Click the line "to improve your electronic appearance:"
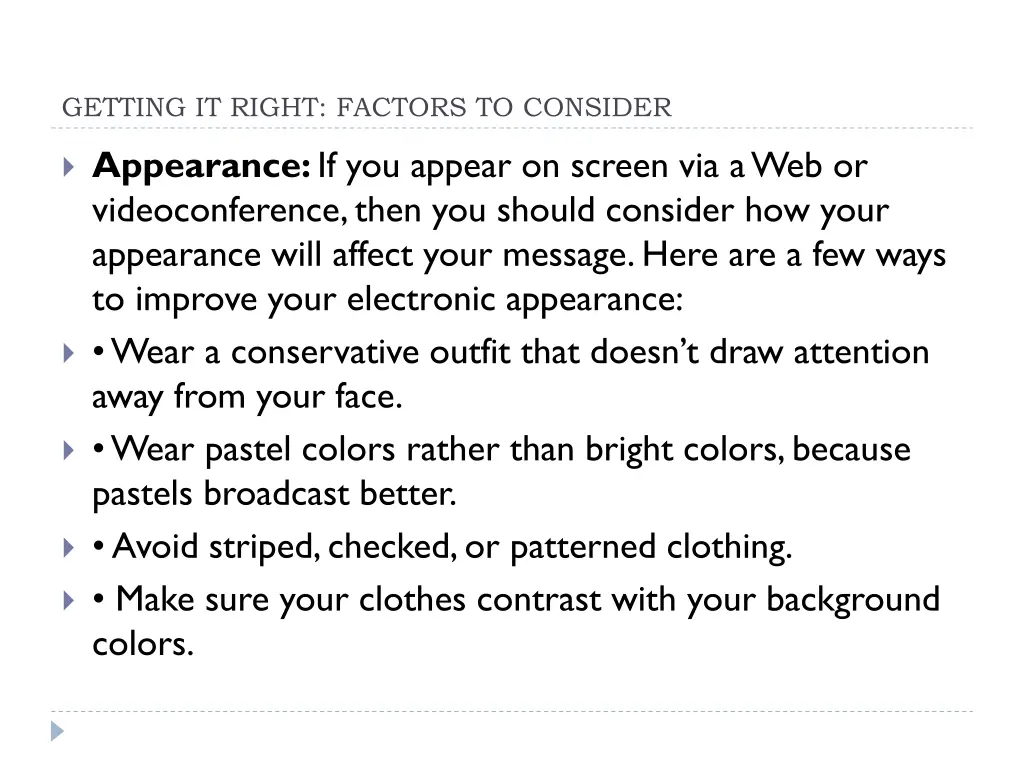The width and height of the screenshot is (1024, 768). coord(387,299)
